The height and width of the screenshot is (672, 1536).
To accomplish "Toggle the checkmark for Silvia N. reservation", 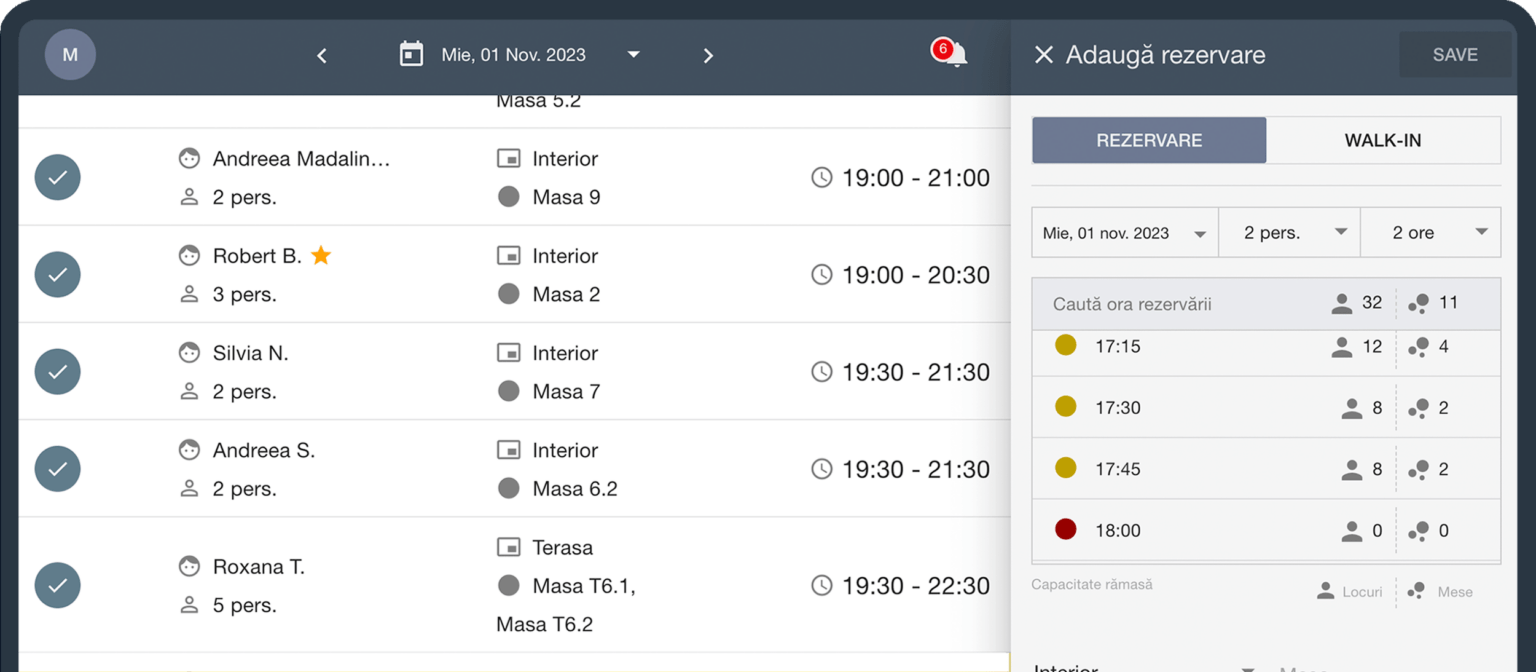I will [58, 372].
